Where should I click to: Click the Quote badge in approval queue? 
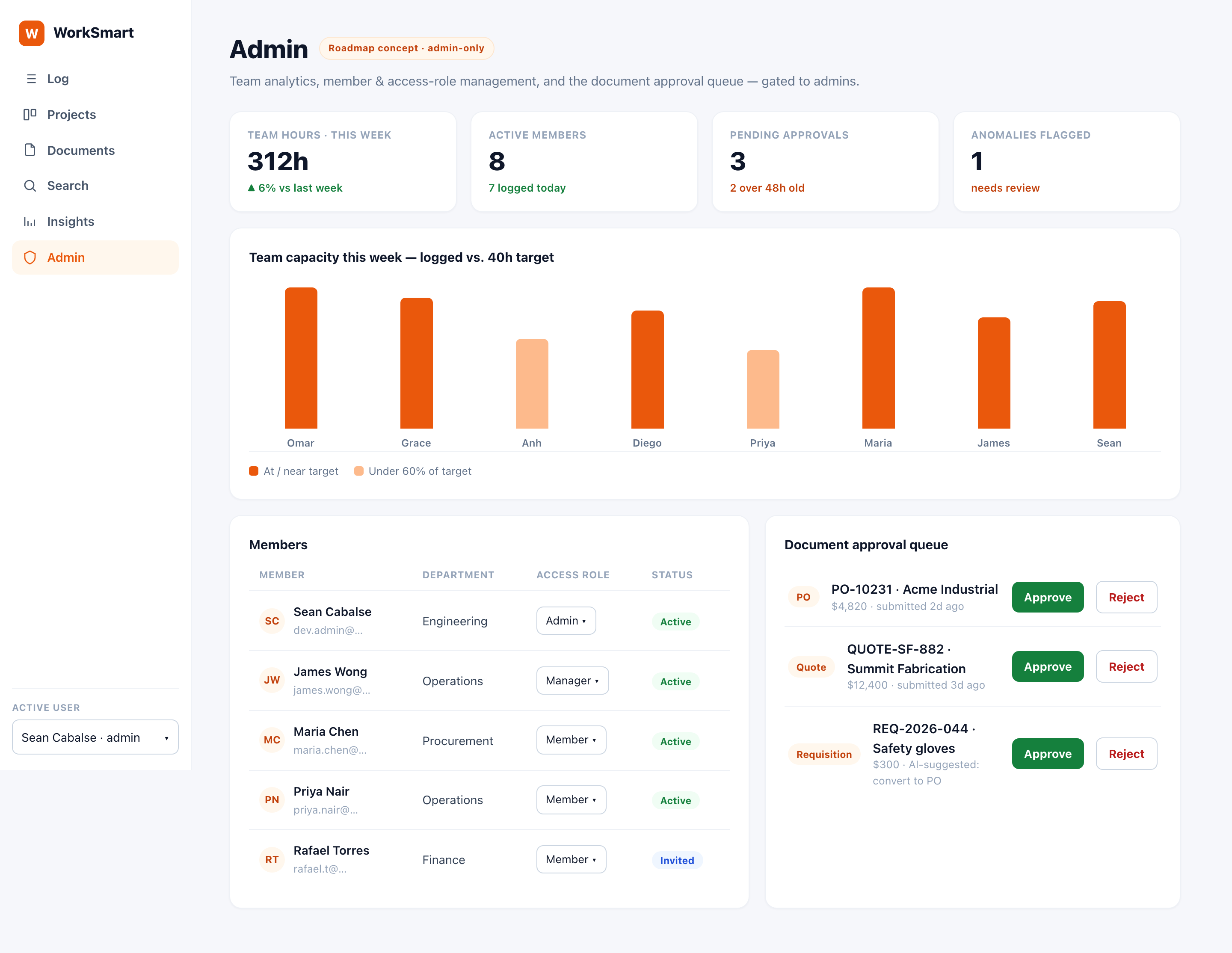coord(811,667)
